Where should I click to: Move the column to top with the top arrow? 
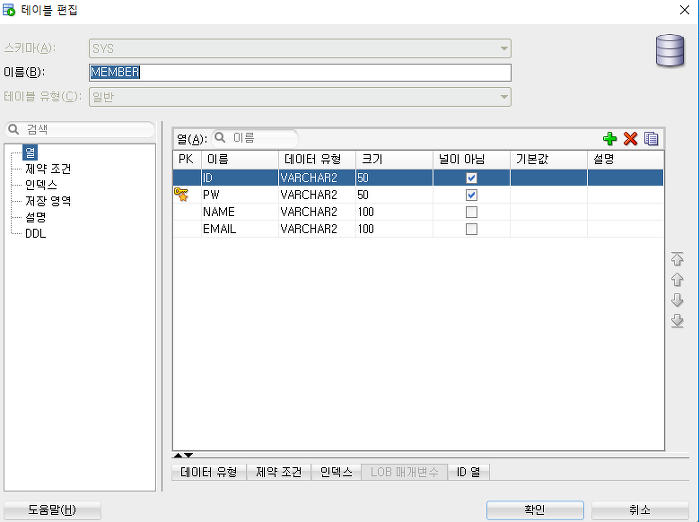click(677, 259)
